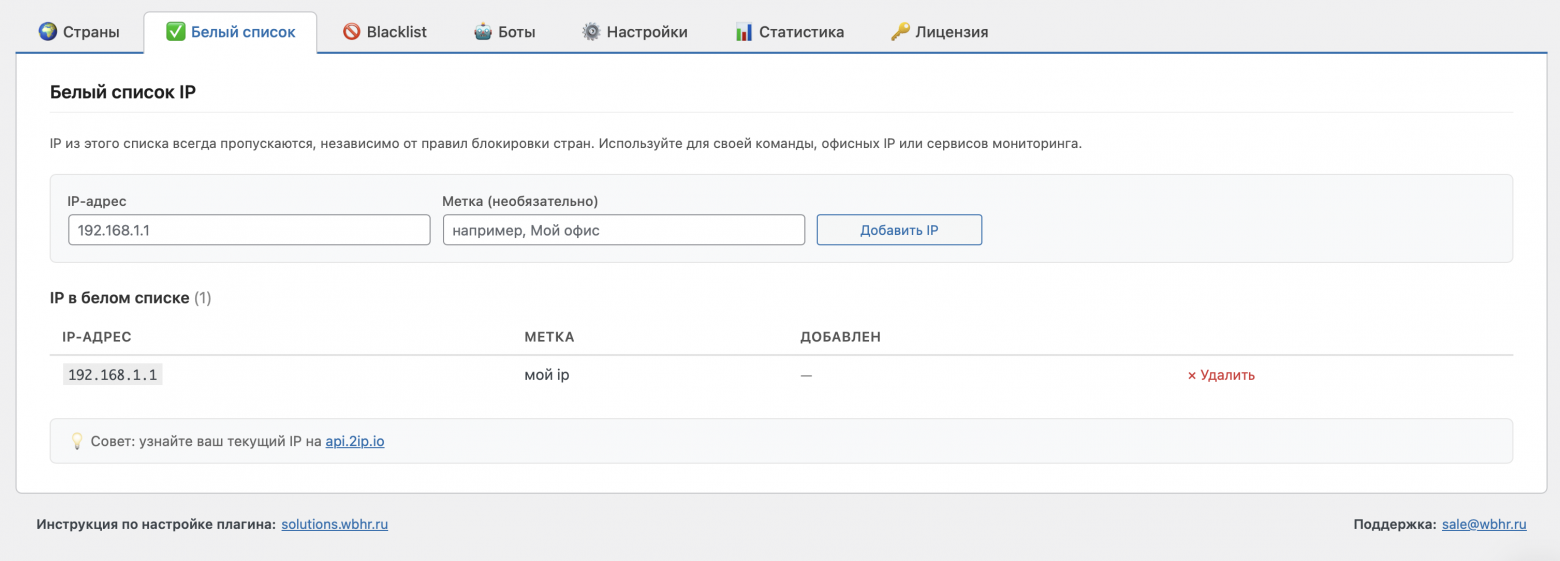Select the Белый список tab
Screen dimensions: 1560x561
230,32
